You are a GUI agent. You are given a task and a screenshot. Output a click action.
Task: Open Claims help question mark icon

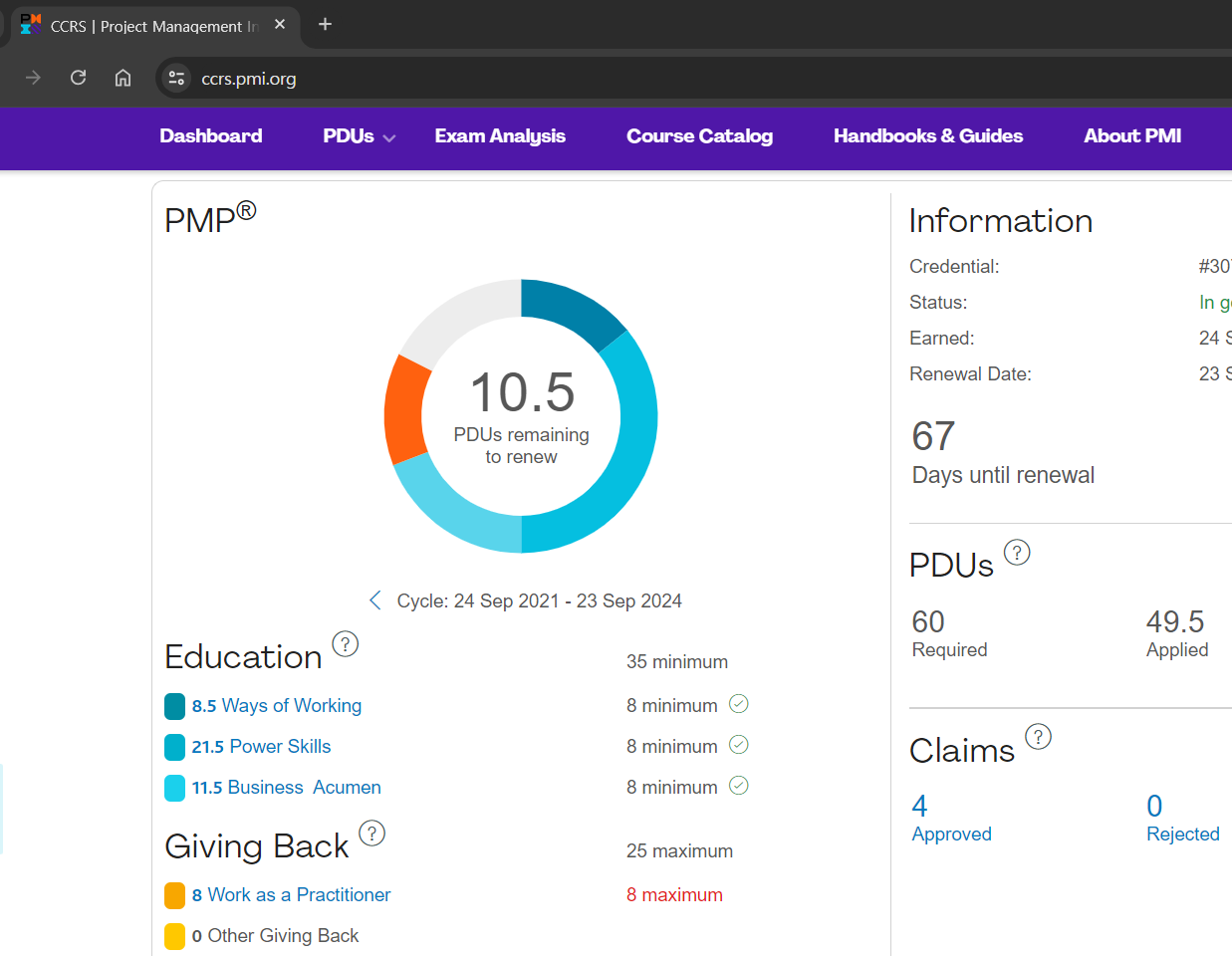(1038, 737)
